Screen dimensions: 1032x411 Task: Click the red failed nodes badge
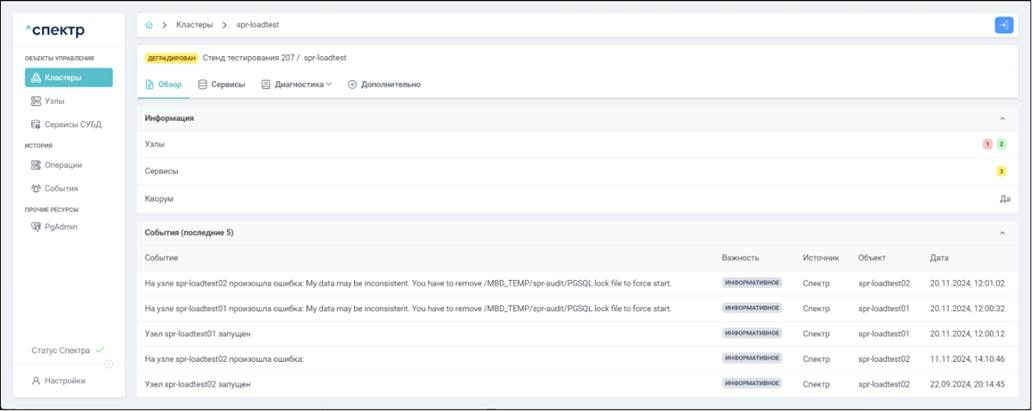988,145
